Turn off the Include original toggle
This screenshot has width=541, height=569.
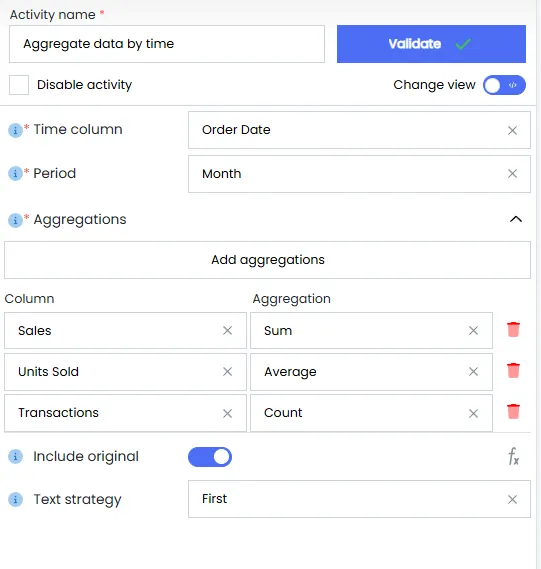(210, 457)
